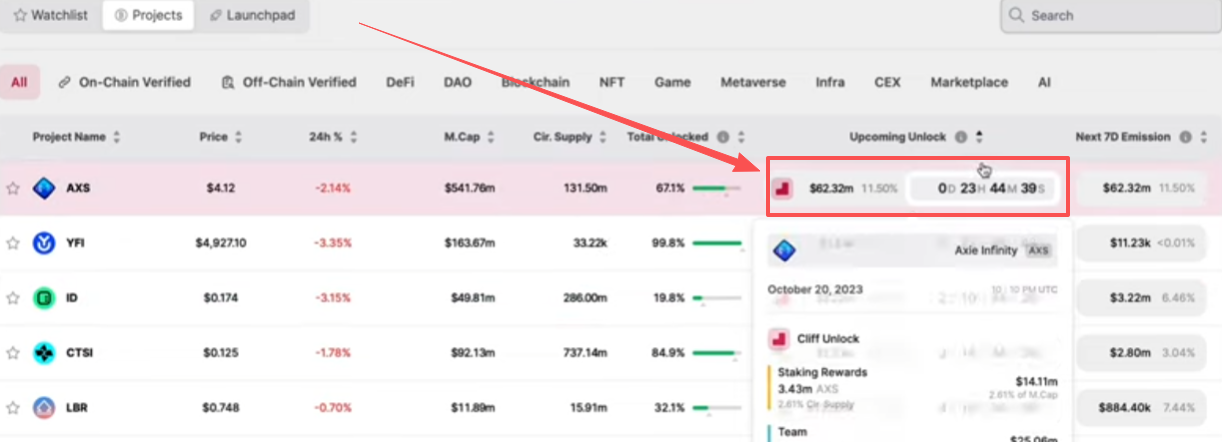Select the Marketplace category filter
This screenshot has height=442, width=1222.
969,83
